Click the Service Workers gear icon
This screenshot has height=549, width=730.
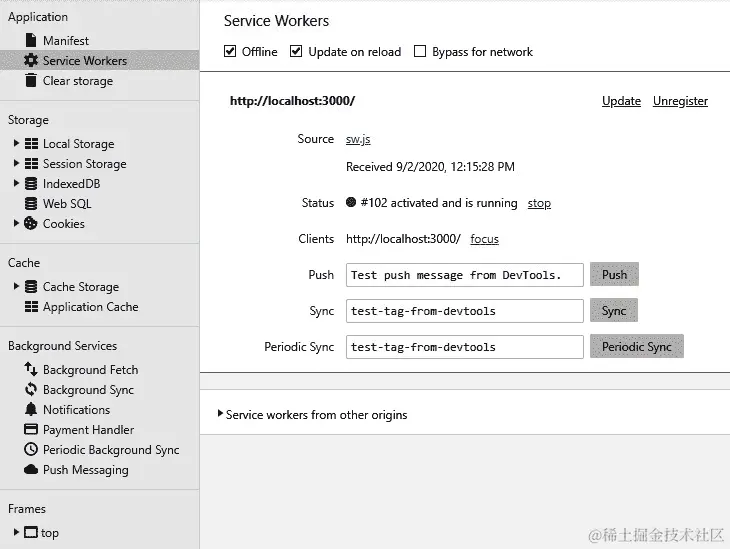pyautogui.click(x=31, y=61)
